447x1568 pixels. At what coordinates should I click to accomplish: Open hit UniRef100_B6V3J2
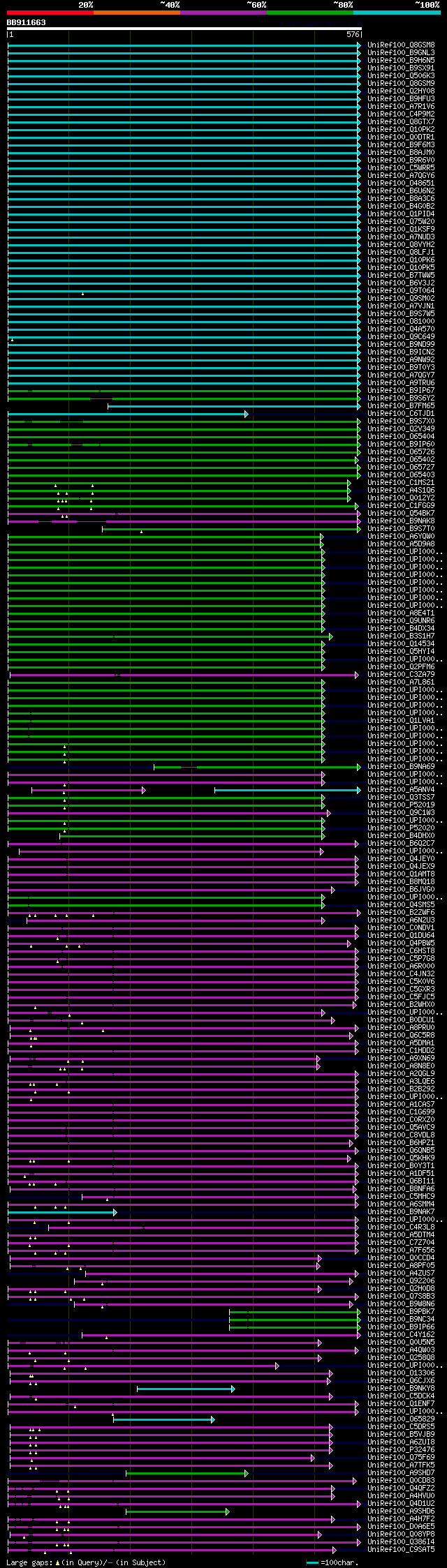(x=401, y=283)
